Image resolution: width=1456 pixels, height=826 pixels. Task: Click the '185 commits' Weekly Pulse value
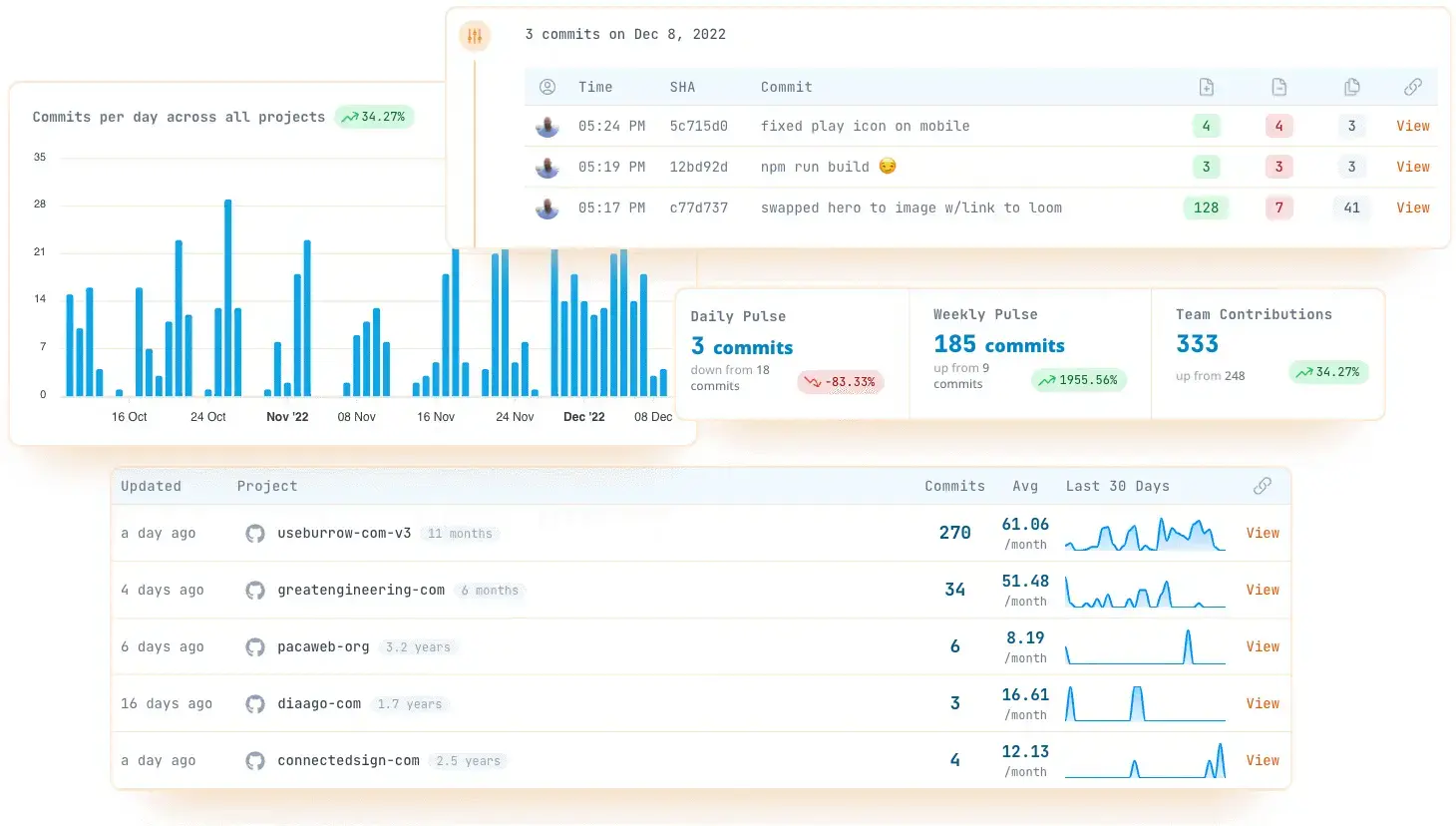tap(999, 344)
